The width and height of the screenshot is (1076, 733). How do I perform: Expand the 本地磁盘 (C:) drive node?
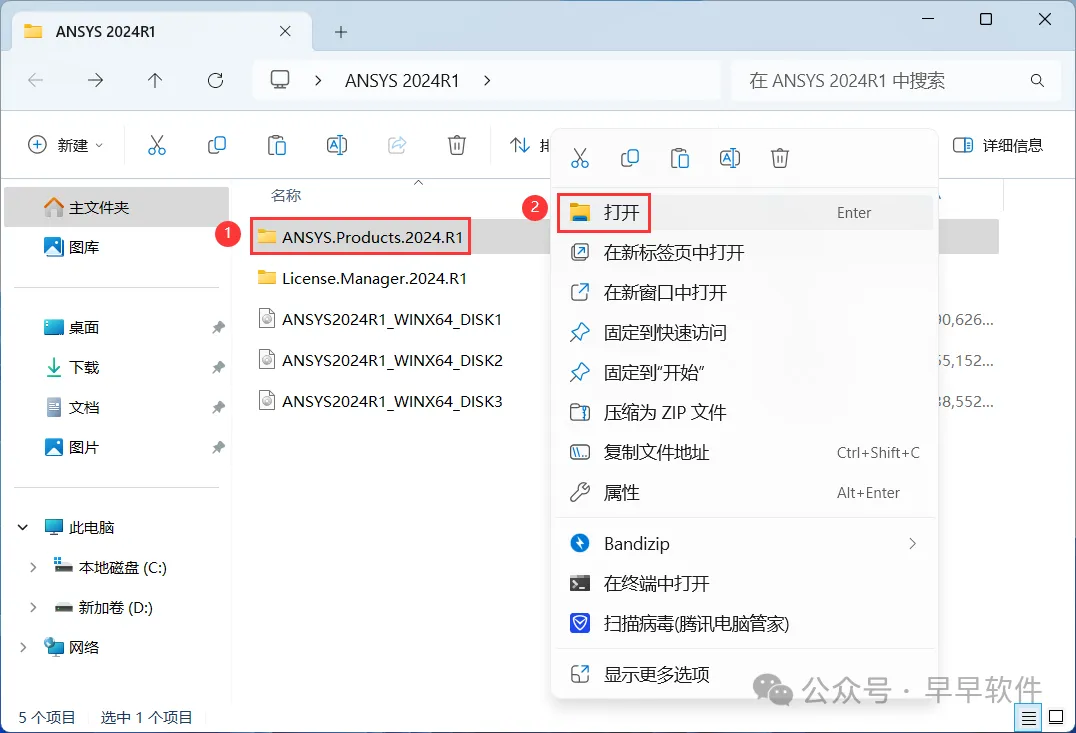point(33,568)
